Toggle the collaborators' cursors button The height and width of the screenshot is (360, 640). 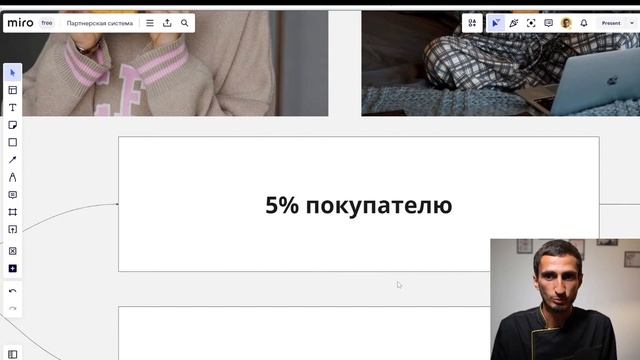pos(496,23)
